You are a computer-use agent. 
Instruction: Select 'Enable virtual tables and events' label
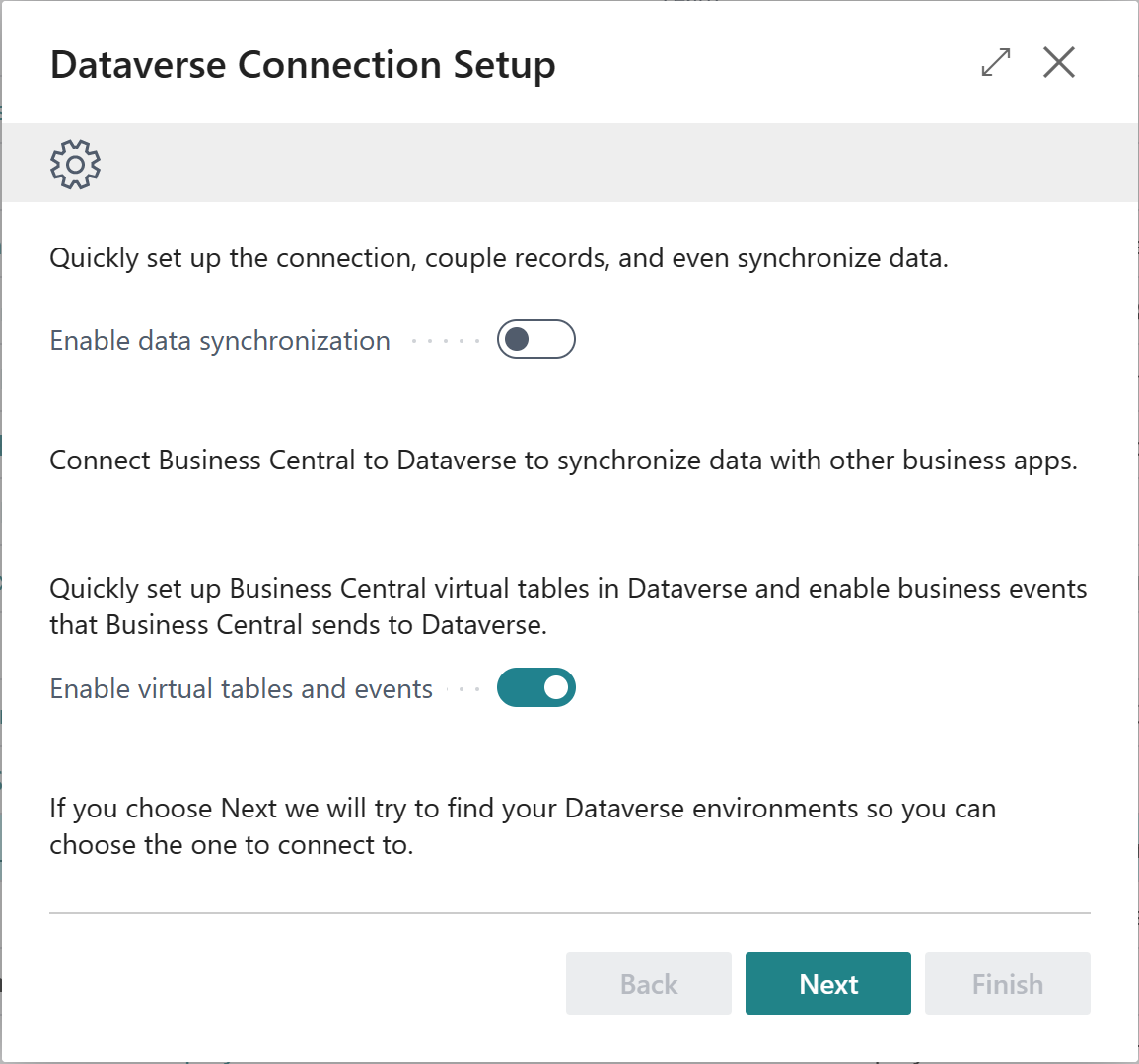[242, 688]
